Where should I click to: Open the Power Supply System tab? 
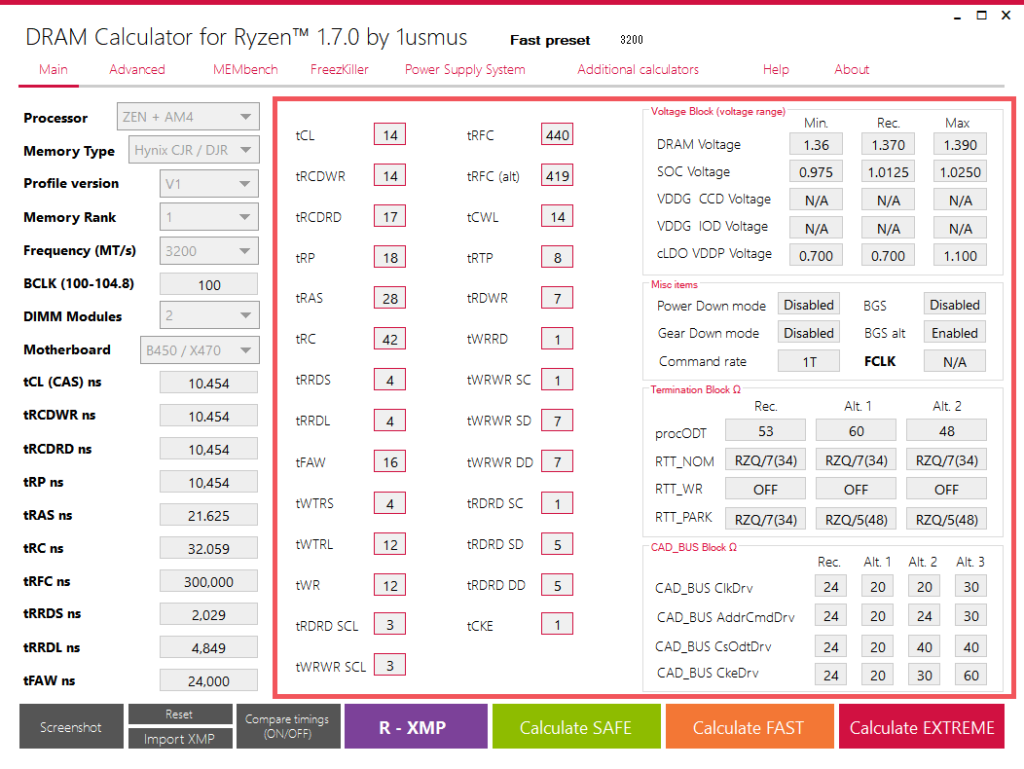point(465,69)
